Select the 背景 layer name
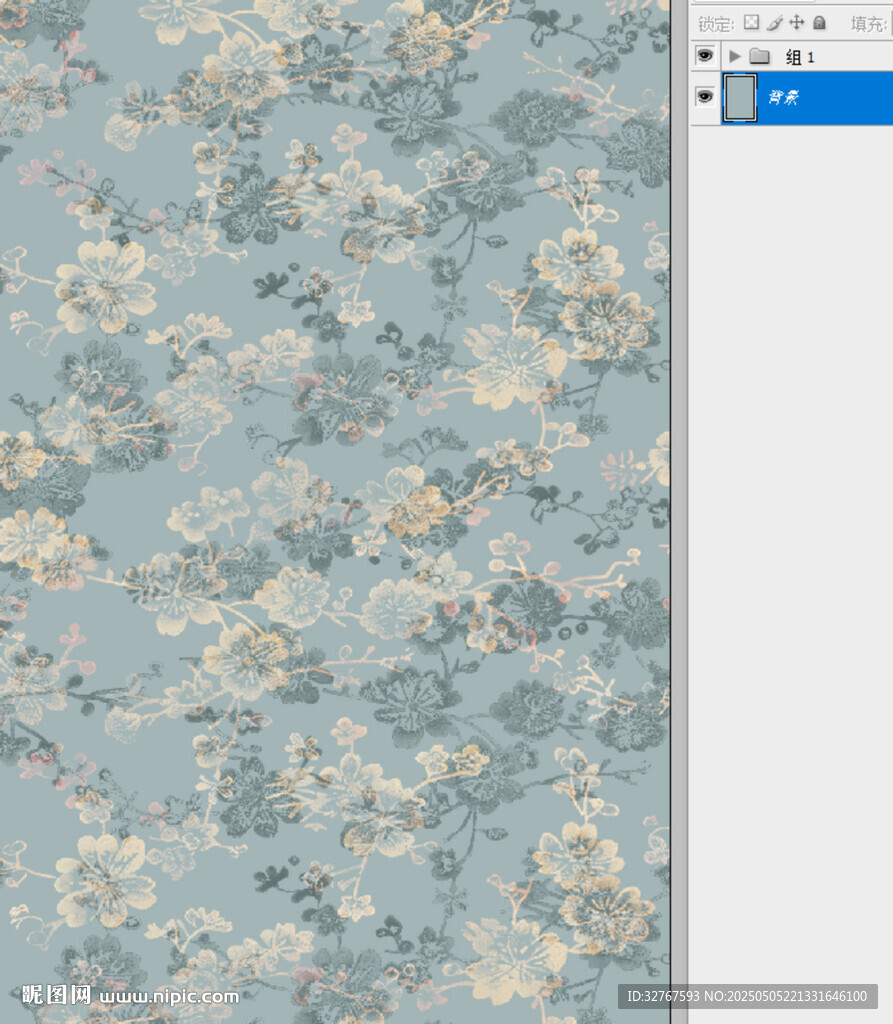 pos(783,98)
